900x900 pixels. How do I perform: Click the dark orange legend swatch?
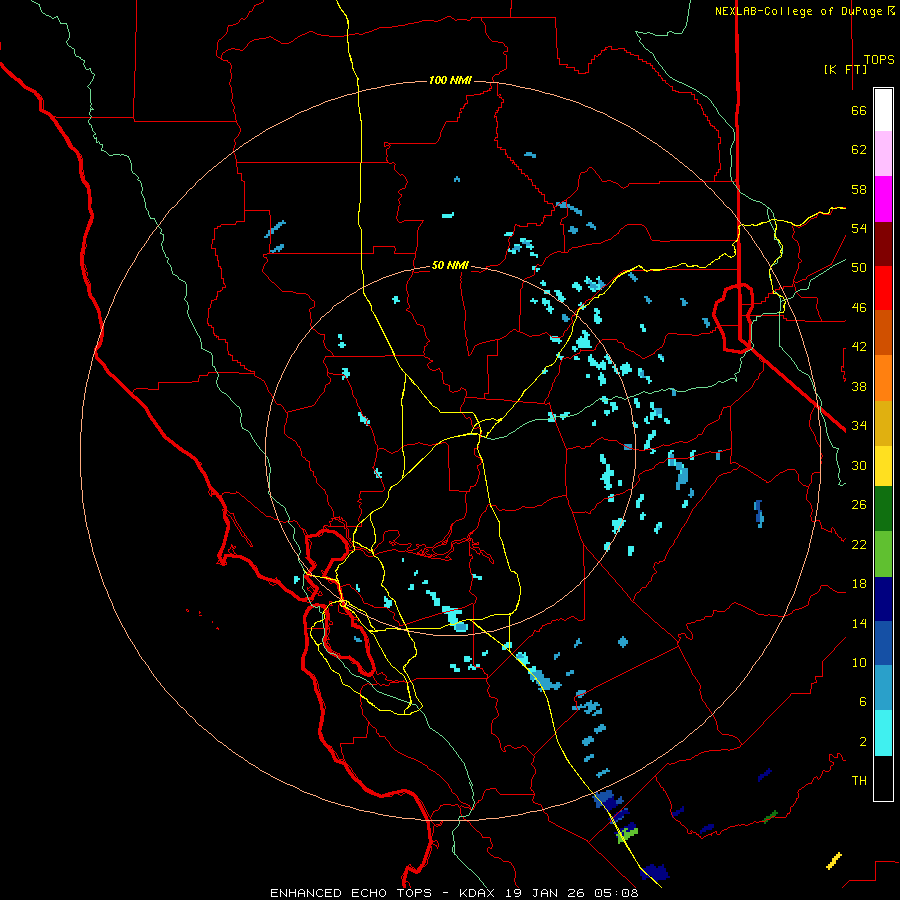tap(883, 332)
